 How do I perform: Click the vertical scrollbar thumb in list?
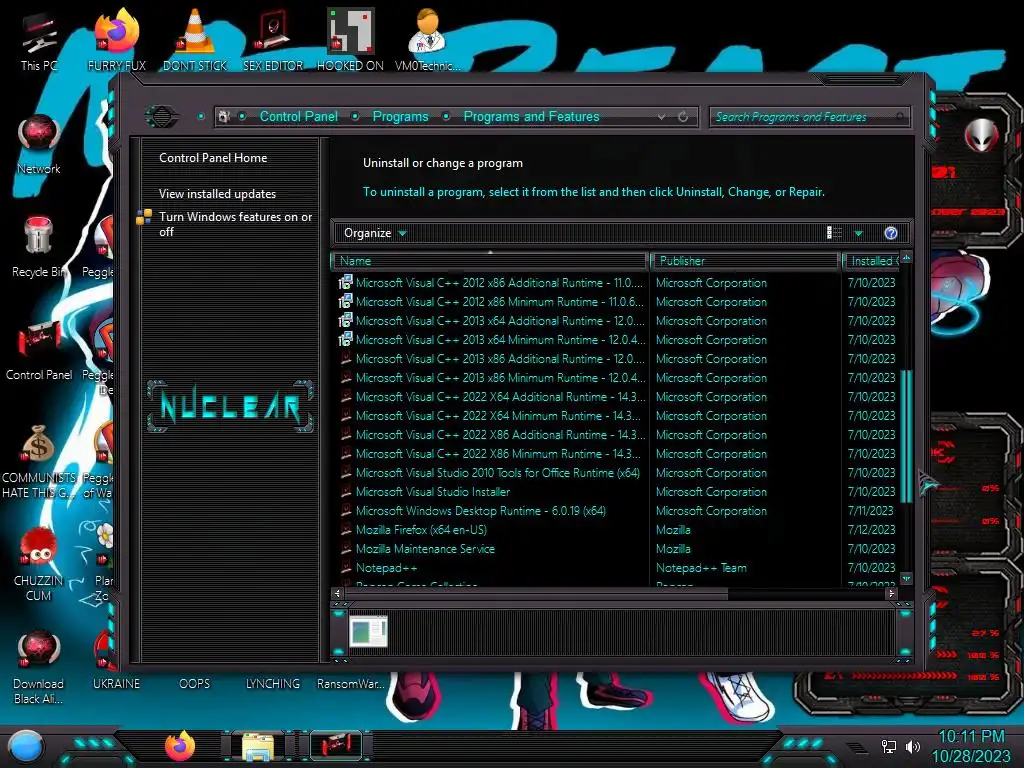click(x=906, y=436)
